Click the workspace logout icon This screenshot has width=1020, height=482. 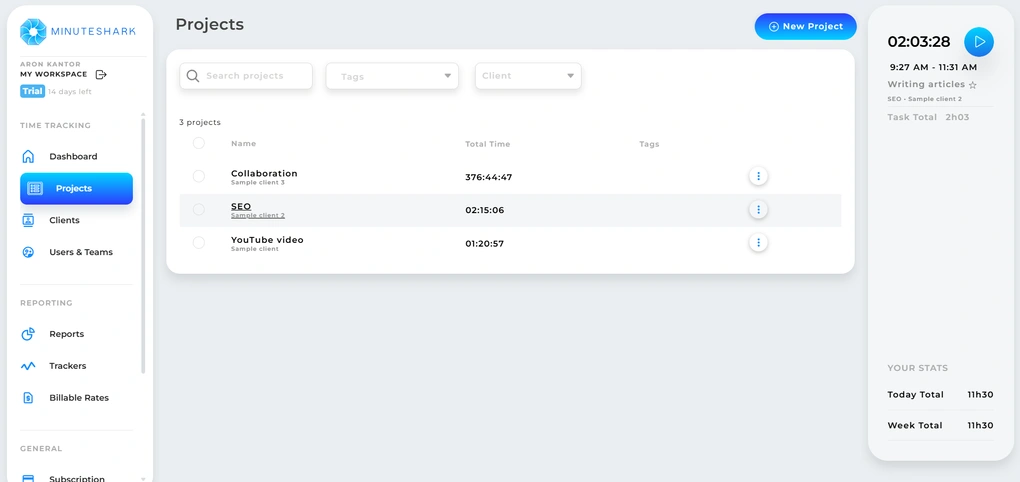coord(101,75)
